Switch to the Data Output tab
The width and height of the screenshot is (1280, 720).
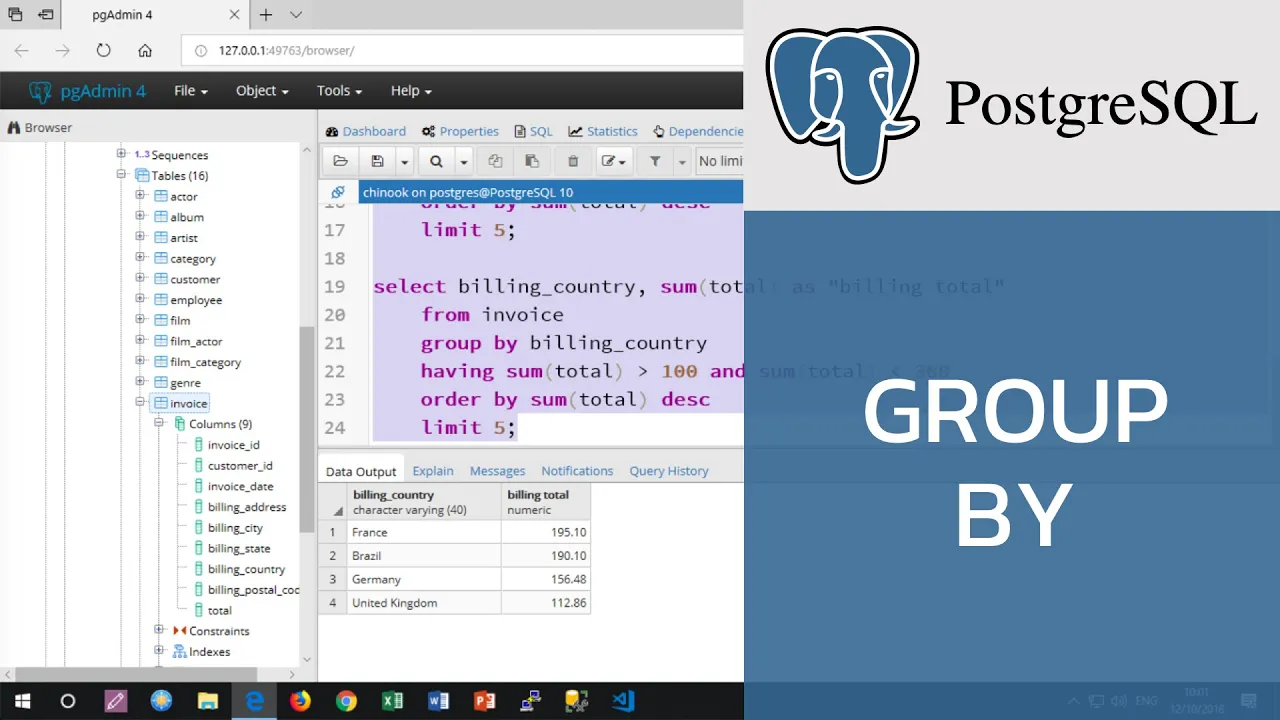point(361,471)
